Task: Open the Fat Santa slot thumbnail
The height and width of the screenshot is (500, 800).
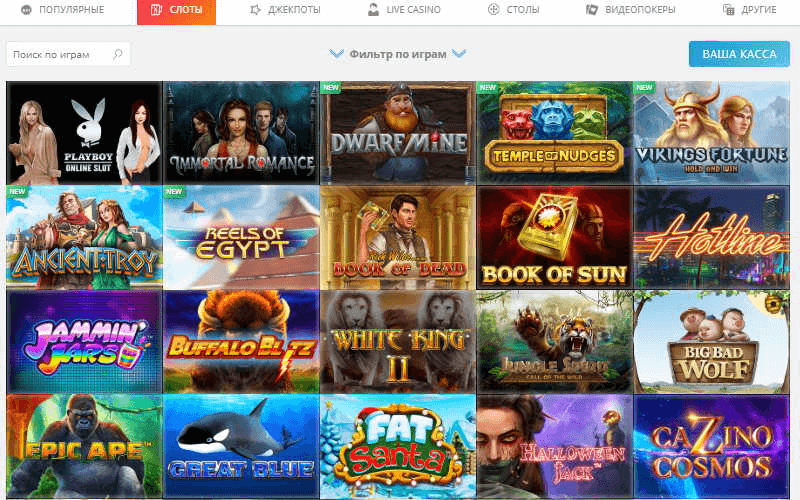Action: (x=398, y=446)
